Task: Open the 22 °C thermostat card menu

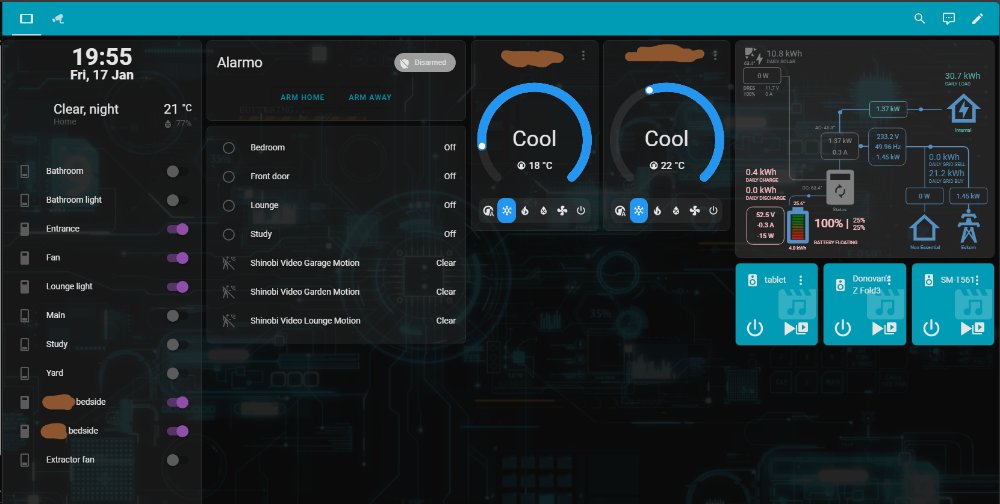Action: 715,56
